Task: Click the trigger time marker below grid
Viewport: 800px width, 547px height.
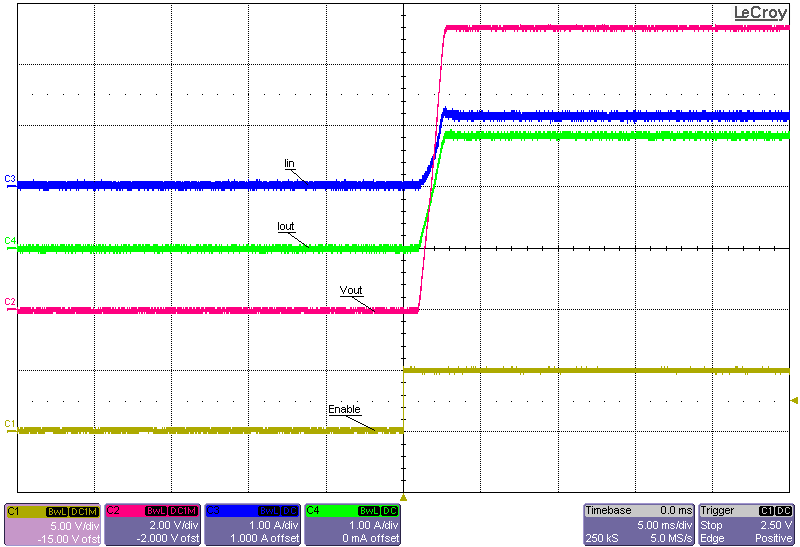Action: [x=403, y=496]
